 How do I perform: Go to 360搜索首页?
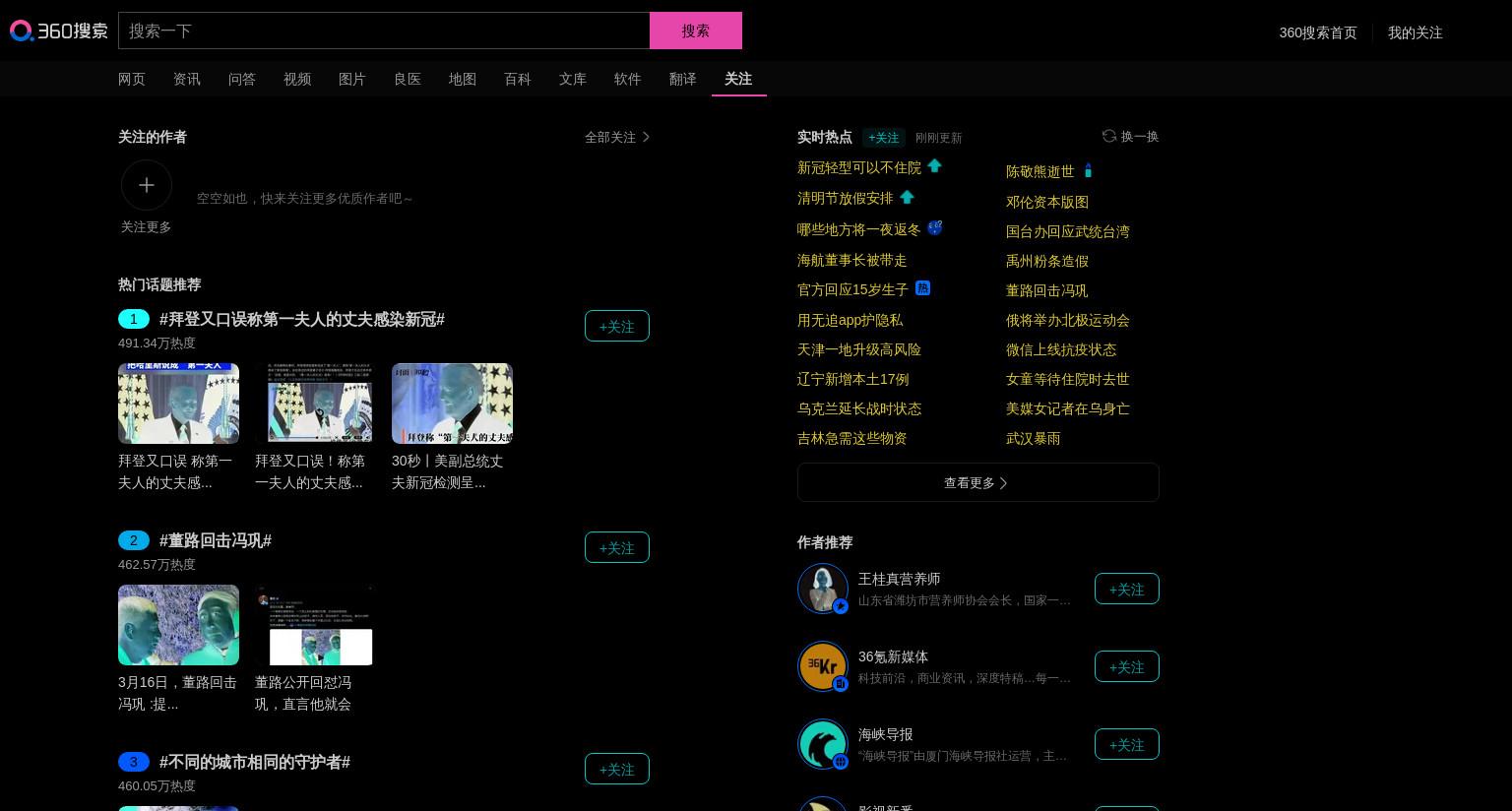click(1318, 32)
